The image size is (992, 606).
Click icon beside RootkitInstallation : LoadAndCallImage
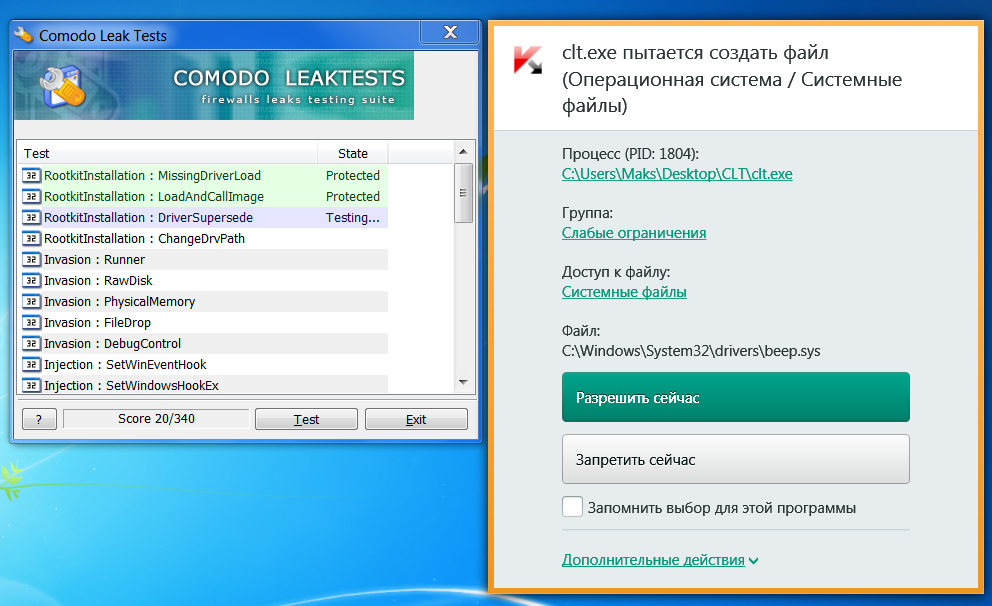click(31, 197)
